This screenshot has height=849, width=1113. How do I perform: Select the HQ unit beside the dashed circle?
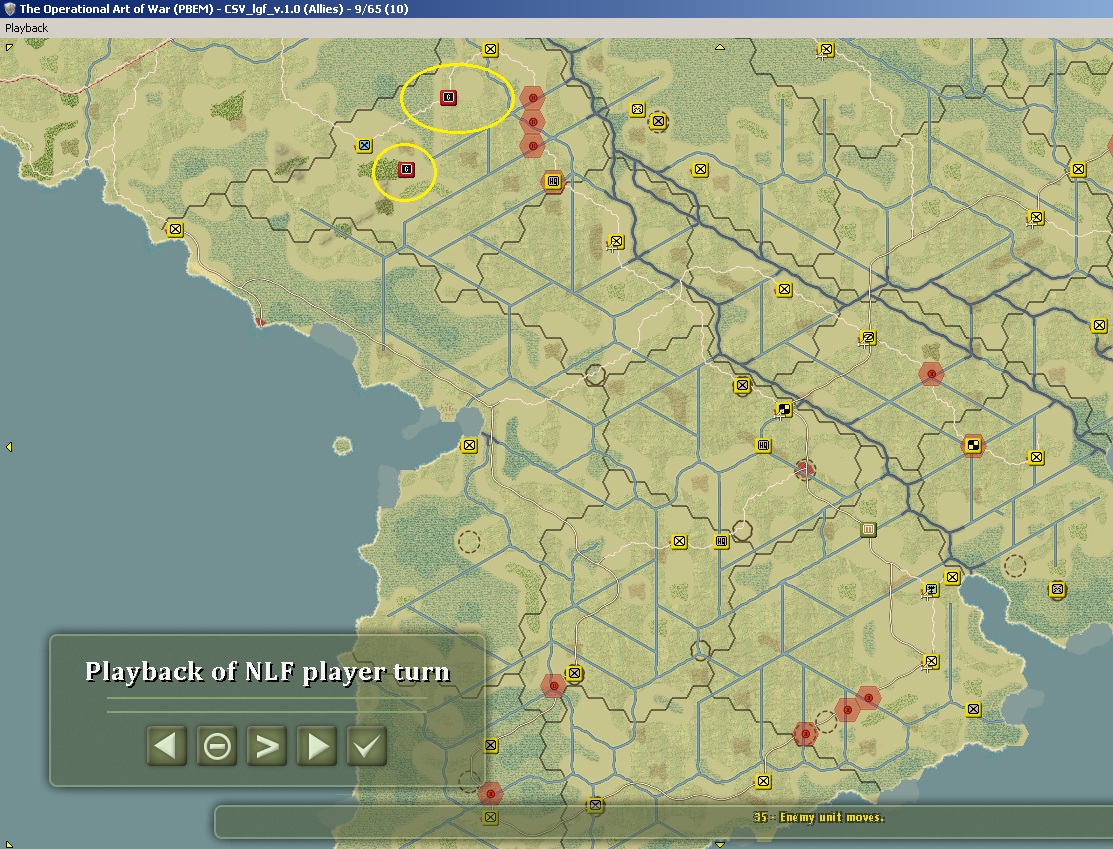click(x=721, y=542)
